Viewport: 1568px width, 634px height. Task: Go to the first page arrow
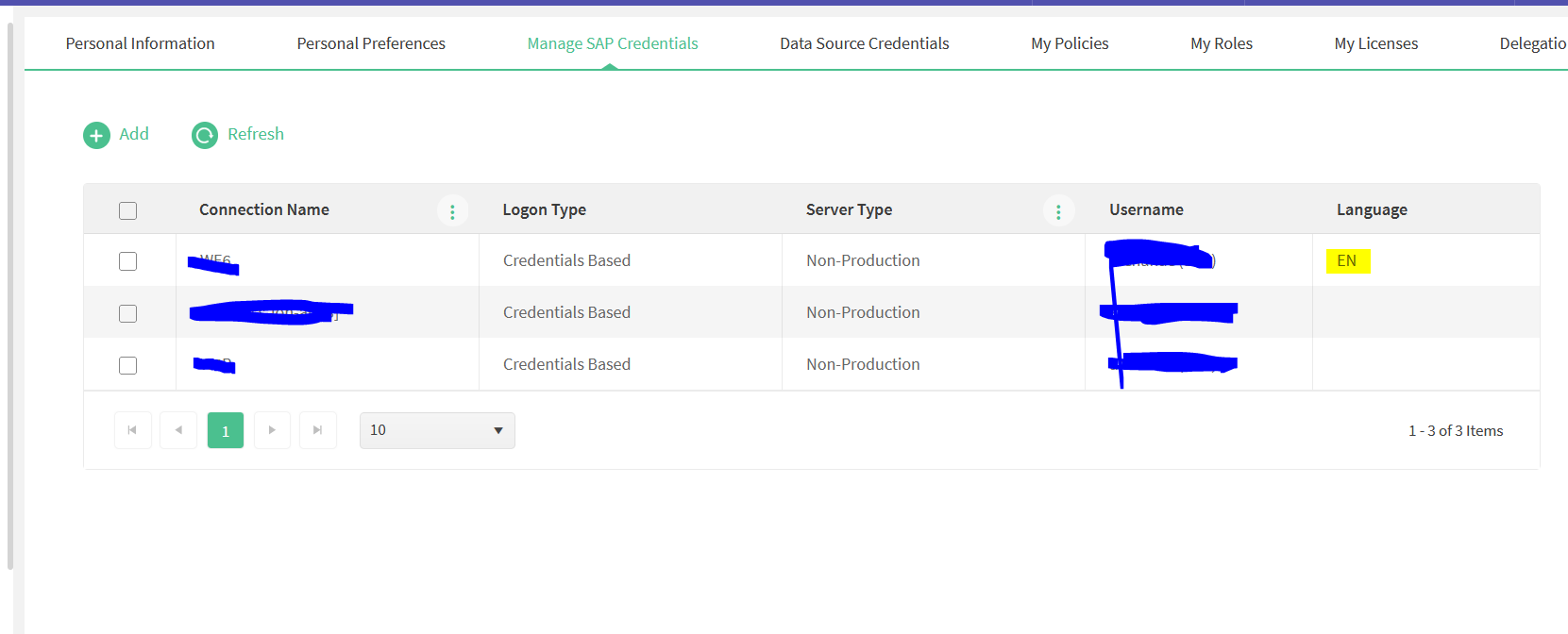point(132,430)
